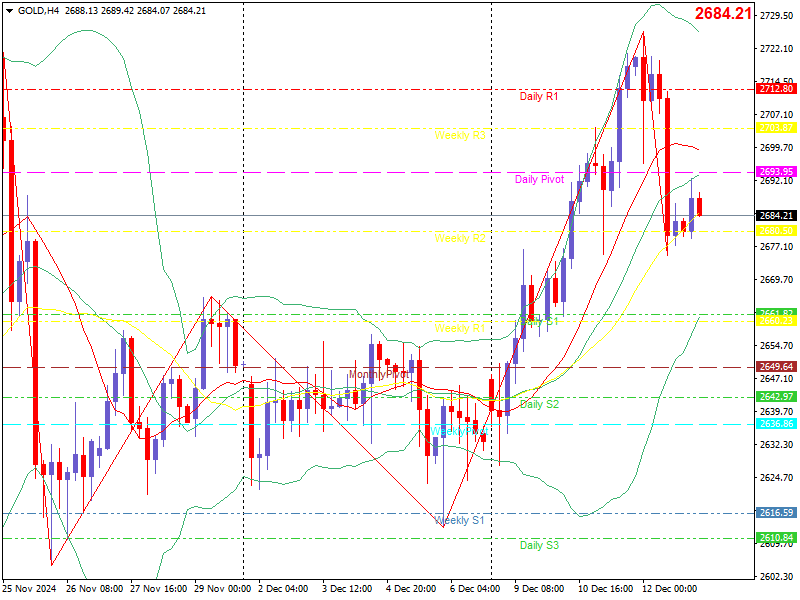Click the black 2684.21 current price tag

pyautogui.click(x=776, y=216)
